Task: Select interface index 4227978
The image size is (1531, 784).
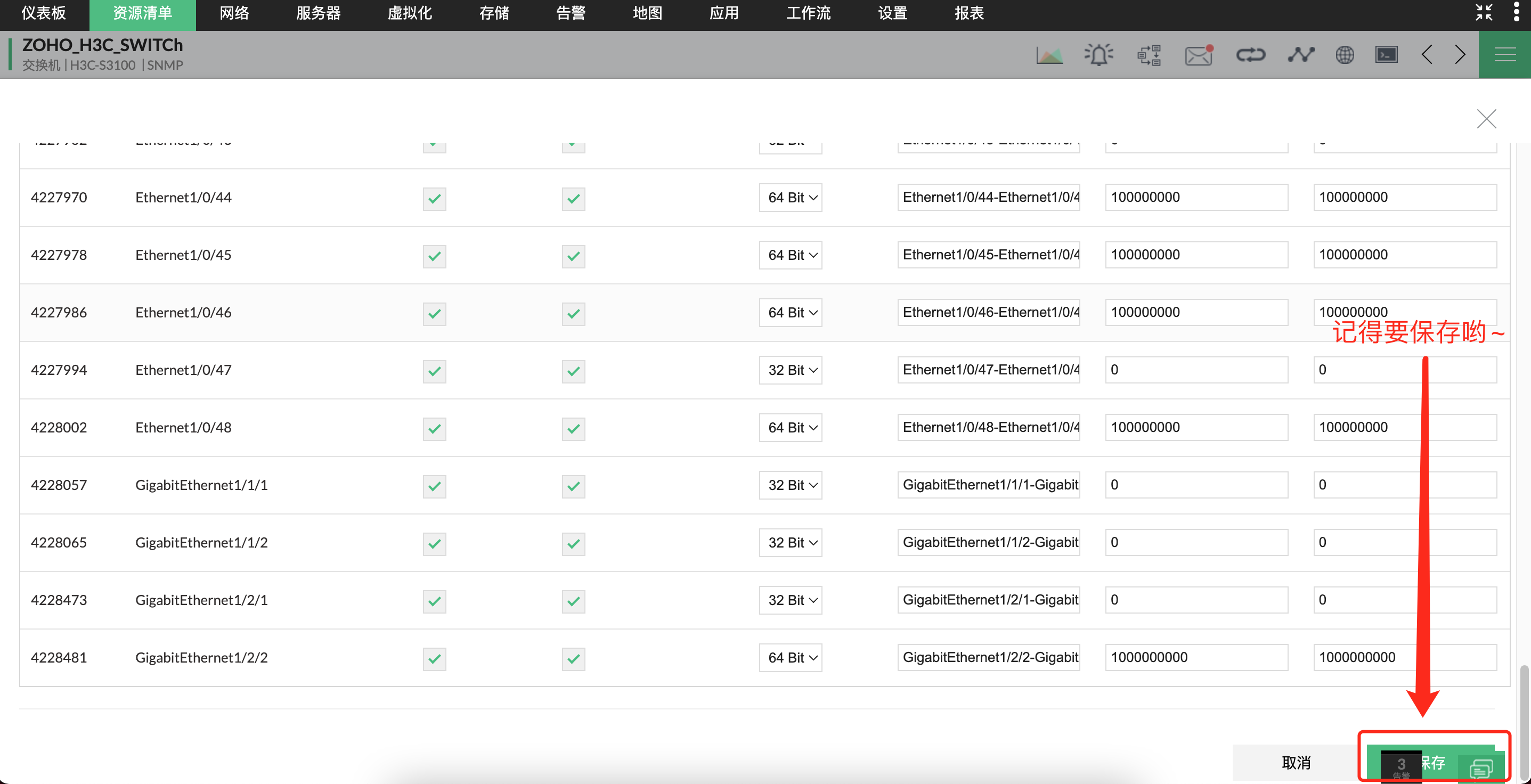Action: point(59,255)
